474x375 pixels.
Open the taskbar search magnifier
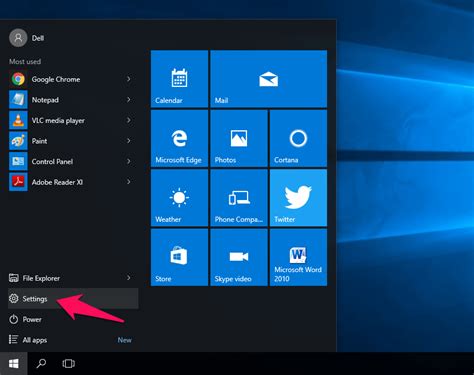41,363
